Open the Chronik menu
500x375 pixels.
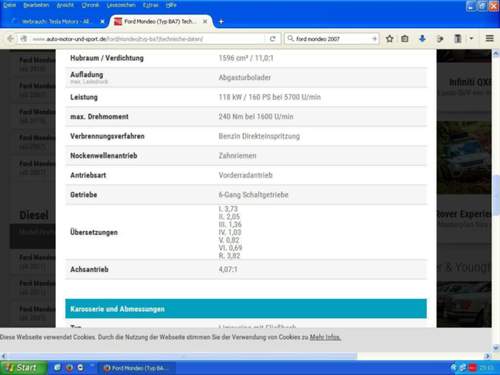pyautogui.click(x=90, y=5)
